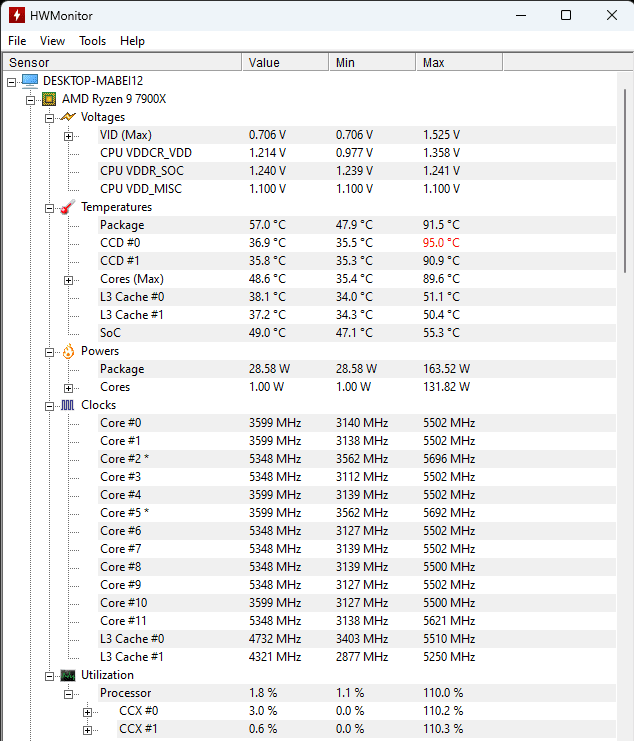Expand the CCX #1 utilization entry

(87, 730)
